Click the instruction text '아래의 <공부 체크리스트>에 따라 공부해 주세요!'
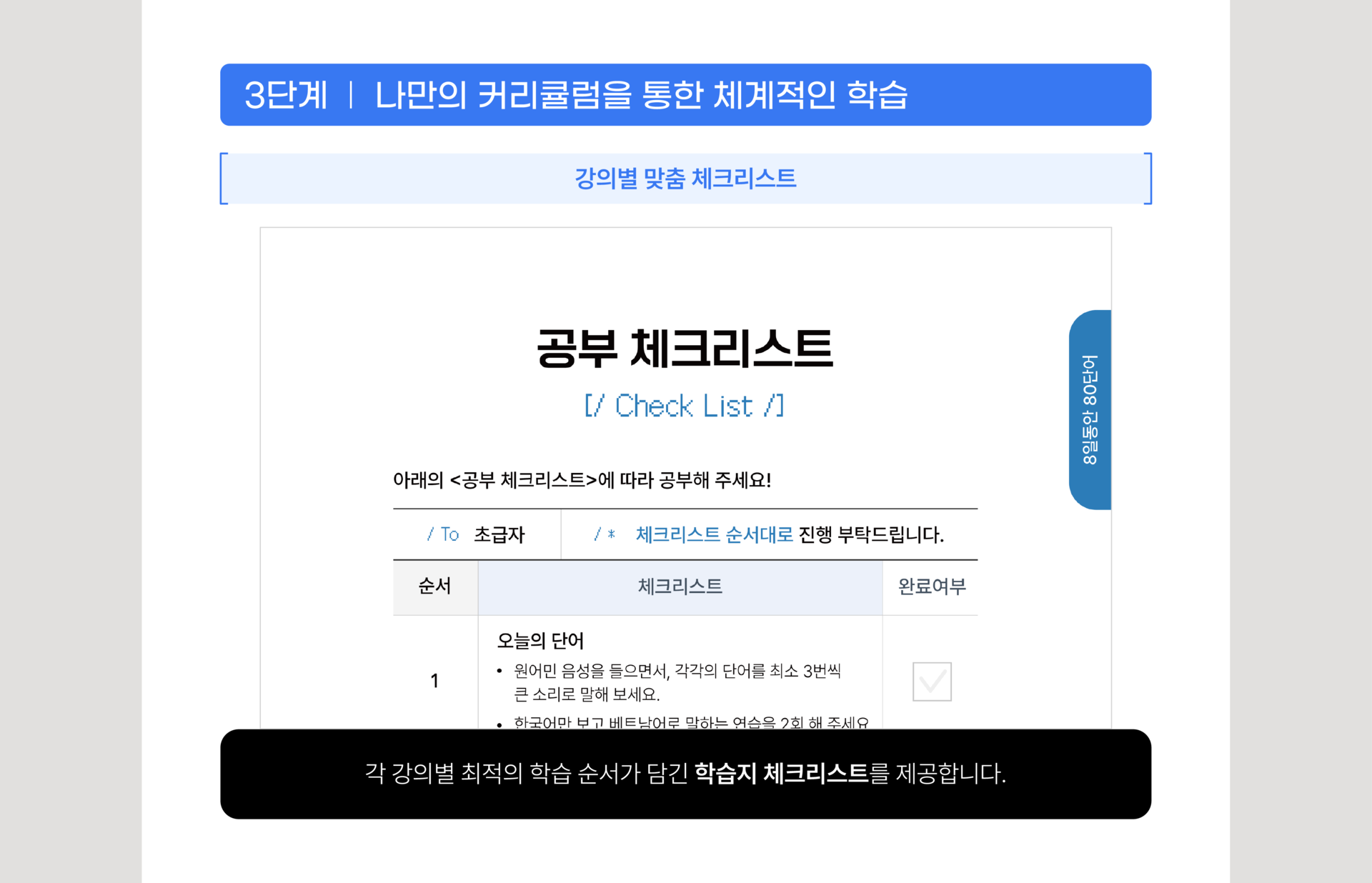The height and width of the screenshot is (883, 1372). (582, 480)
